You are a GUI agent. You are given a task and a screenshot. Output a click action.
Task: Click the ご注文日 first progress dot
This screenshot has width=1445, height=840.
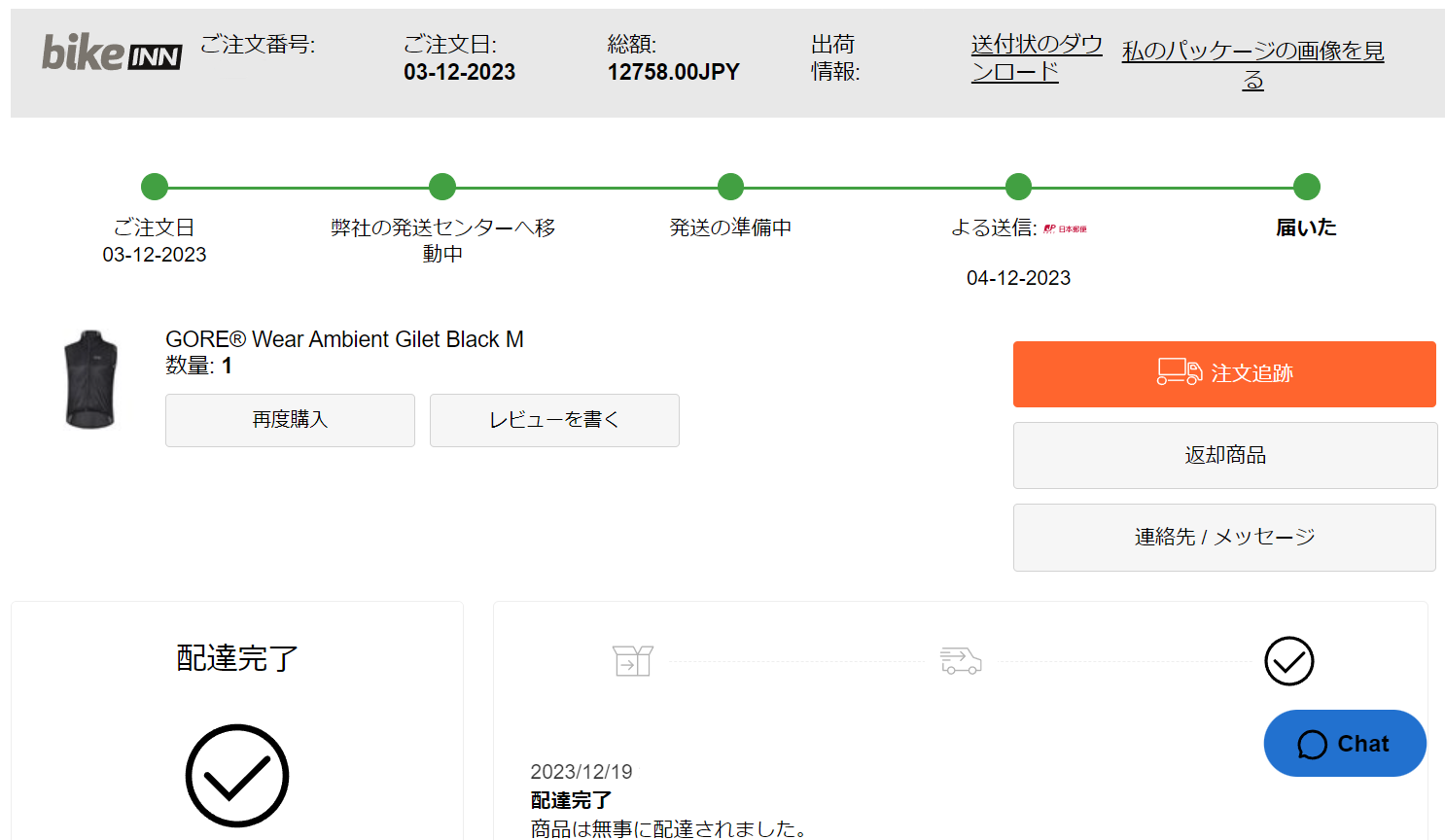pyautogui.click(x=155, y=187)
